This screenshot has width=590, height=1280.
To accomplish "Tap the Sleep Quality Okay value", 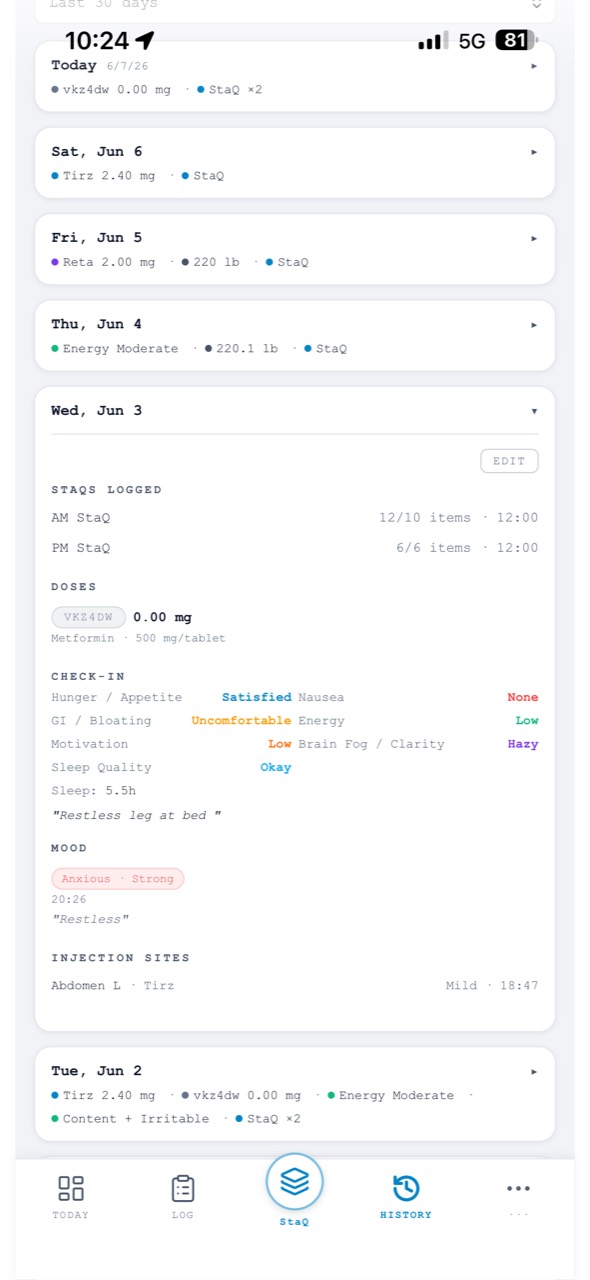I will point(276,767).
